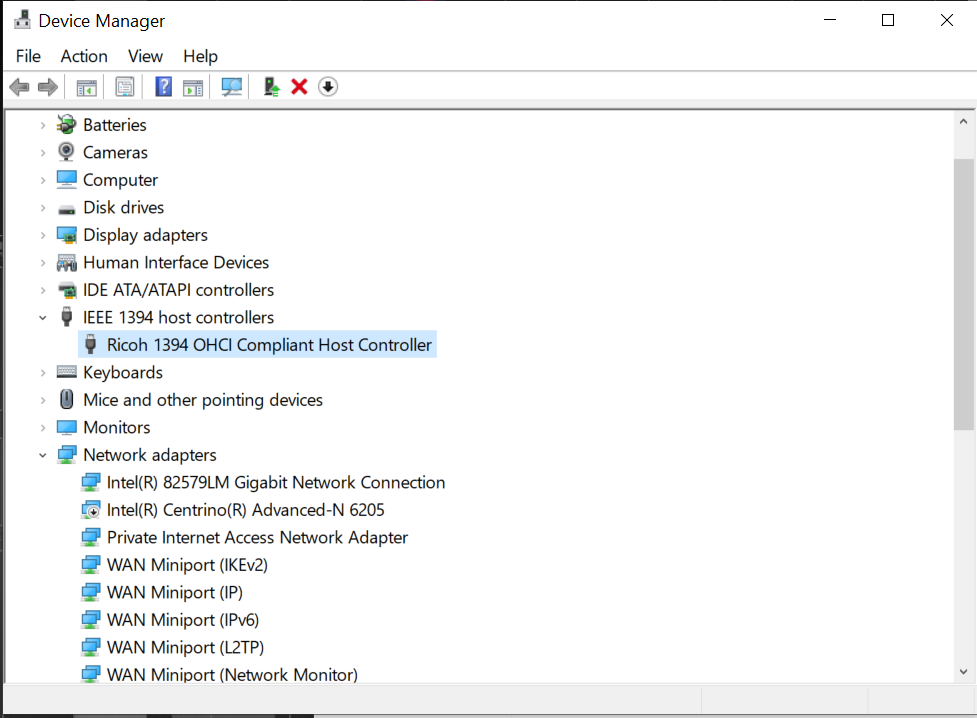Open the Properties toolbar icon
The image size is (977, 718).
point(125,87)
